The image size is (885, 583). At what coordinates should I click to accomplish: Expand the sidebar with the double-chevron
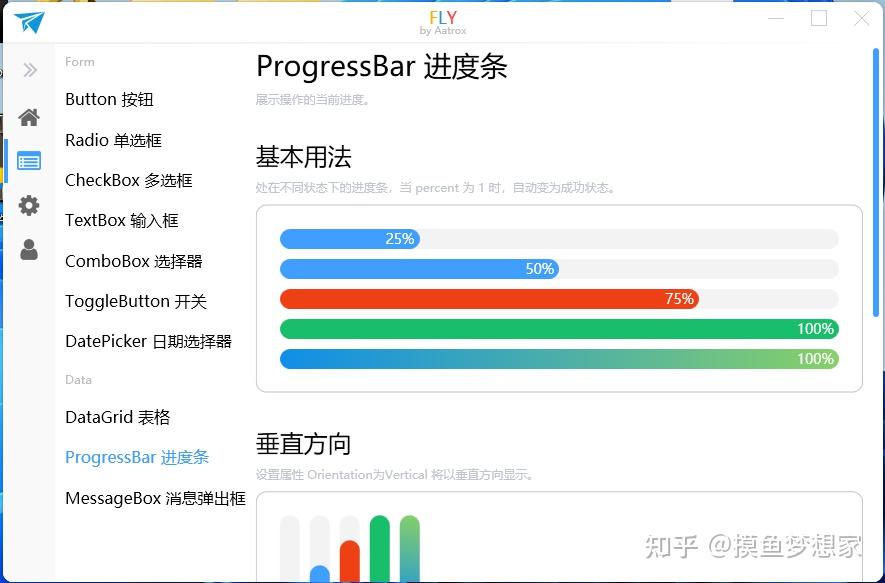pos(29,70)
